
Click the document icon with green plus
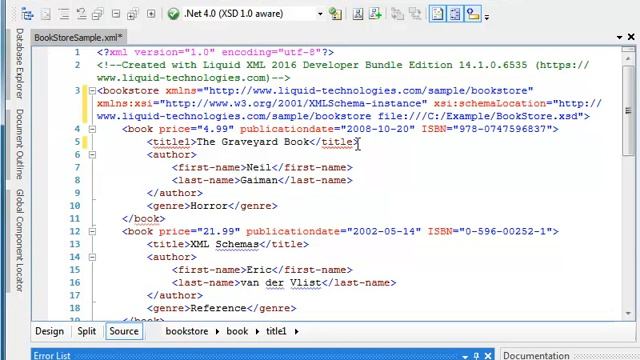(375, 14)
